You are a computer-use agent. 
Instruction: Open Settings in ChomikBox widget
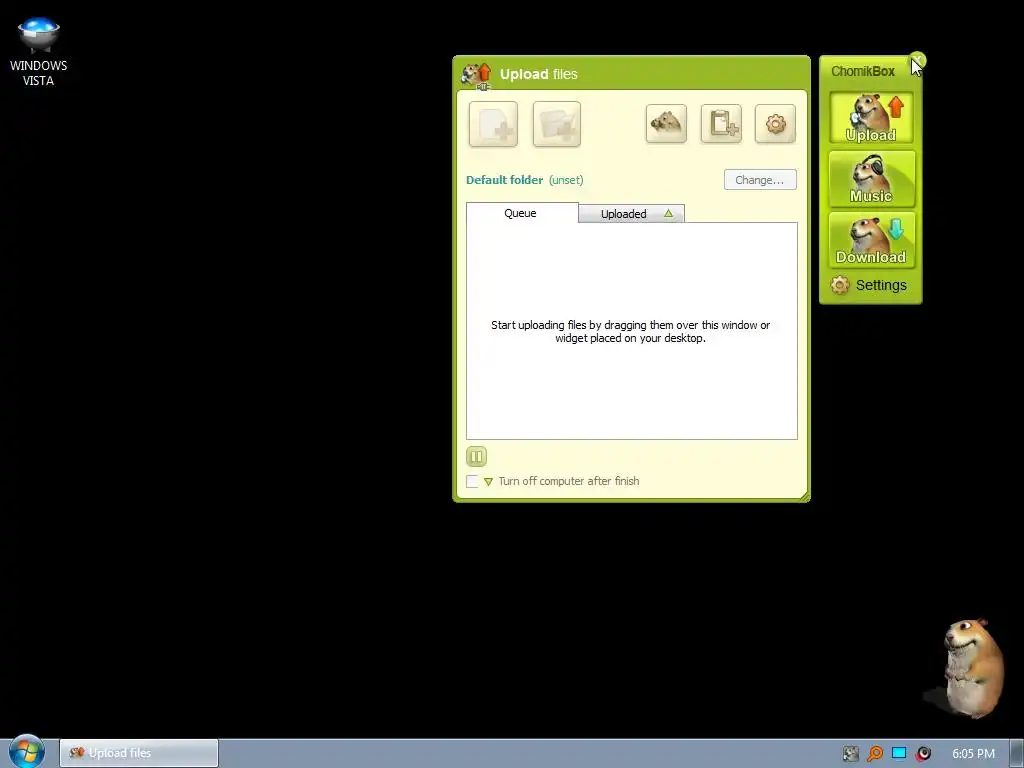[x=869, y=285]
